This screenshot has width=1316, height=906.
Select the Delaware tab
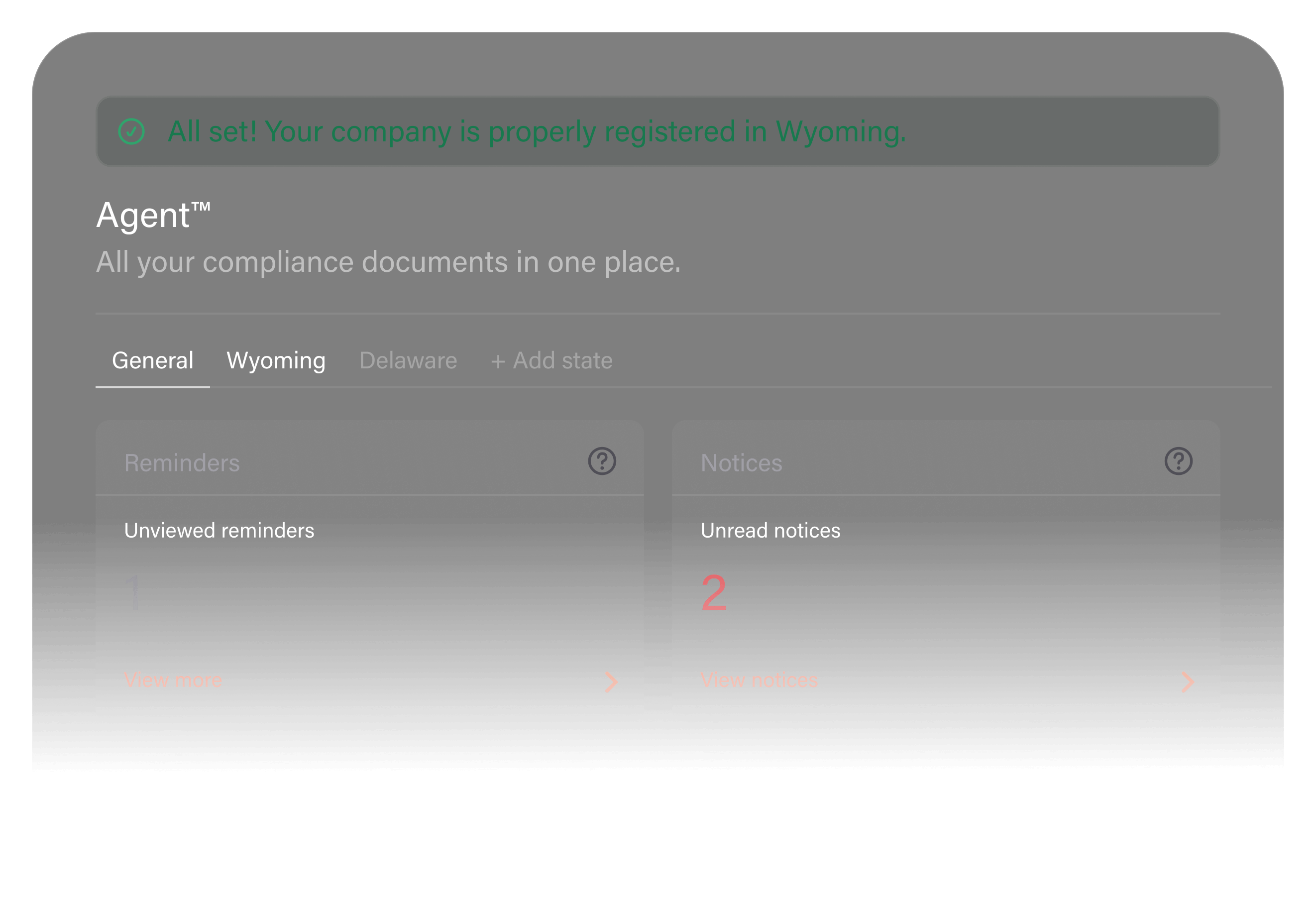click(x=408, y=360)
